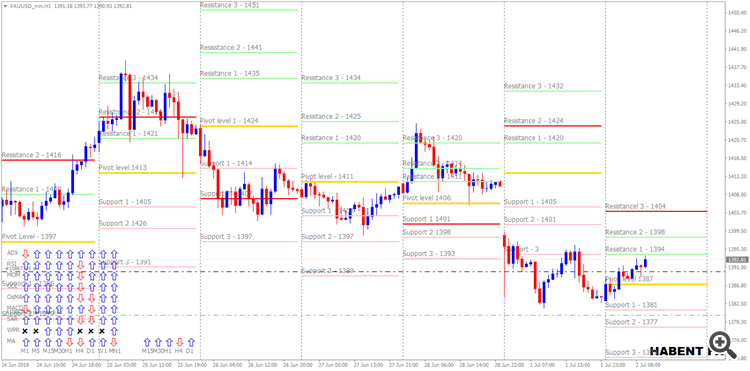750x371 pixels.
Task: Select the 'Pivot level 1 - 1424' label
Action: point(229,121)
